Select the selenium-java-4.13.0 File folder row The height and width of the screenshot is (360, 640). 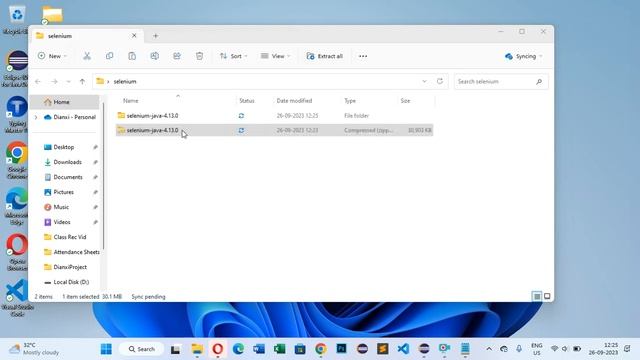[x=274, y=116]
